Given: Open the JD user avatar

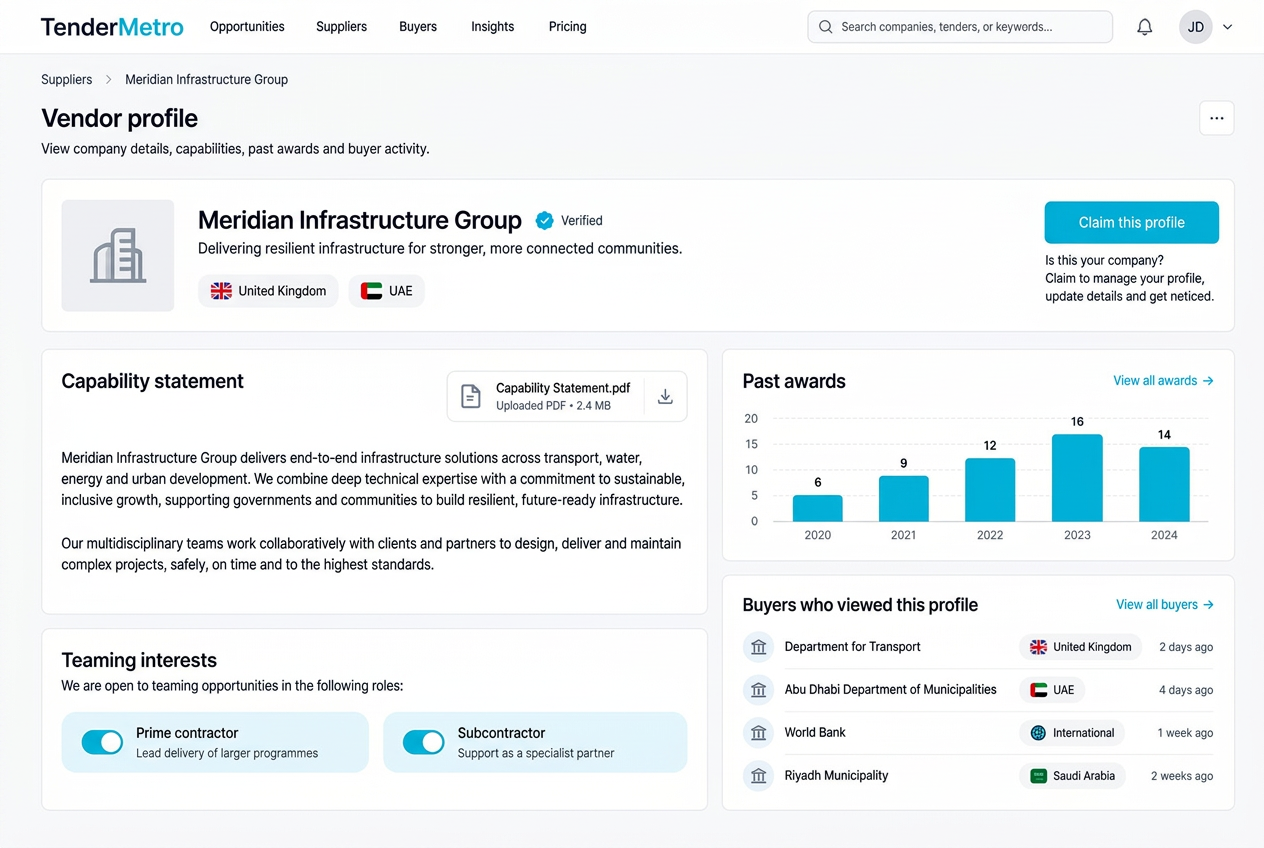Looking at the screenshot, I should [x=1196, y=27].
